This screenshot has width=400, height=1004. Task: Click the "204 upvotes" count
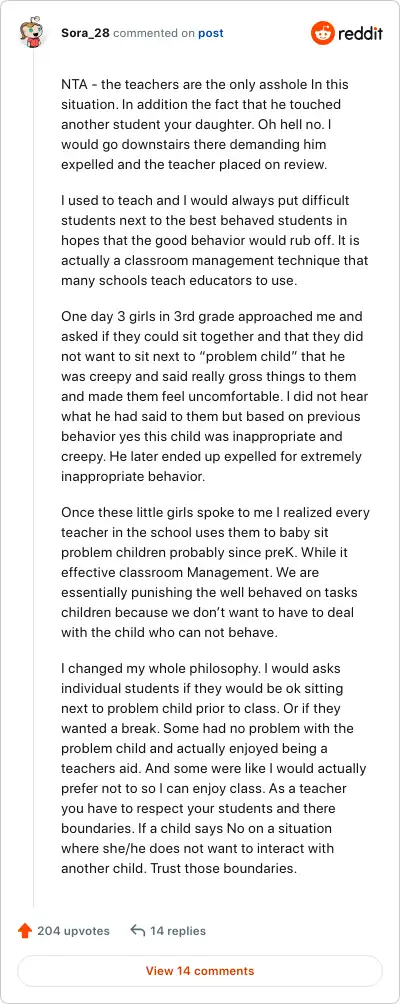[74, 931]
